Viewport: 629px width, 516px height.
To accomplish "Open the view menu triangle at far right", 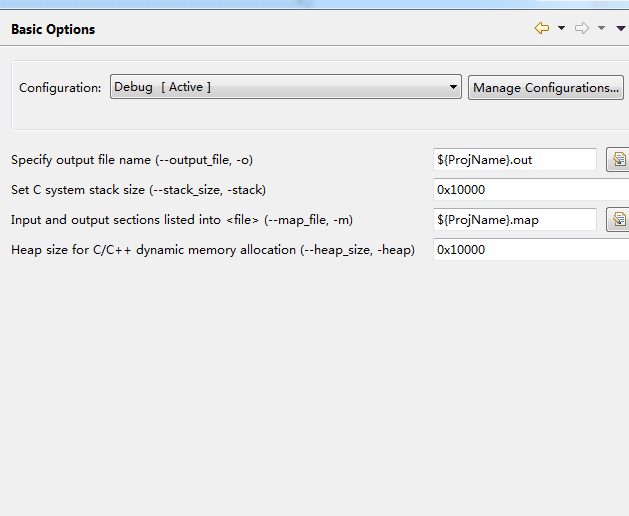I will [x=621, y=29].
